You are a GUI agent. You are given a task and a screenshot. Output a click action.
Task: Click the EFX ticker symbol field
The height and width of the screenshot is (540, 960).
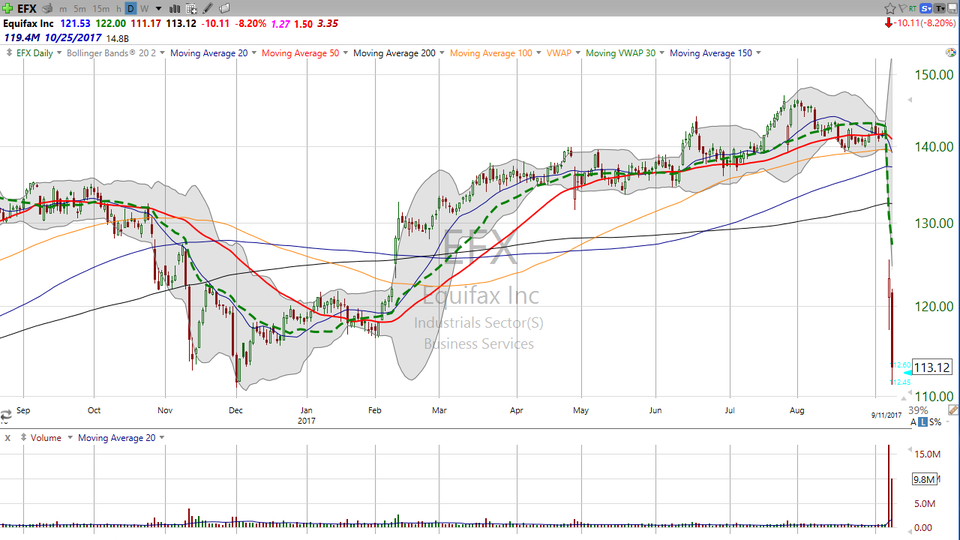(26, 9)
